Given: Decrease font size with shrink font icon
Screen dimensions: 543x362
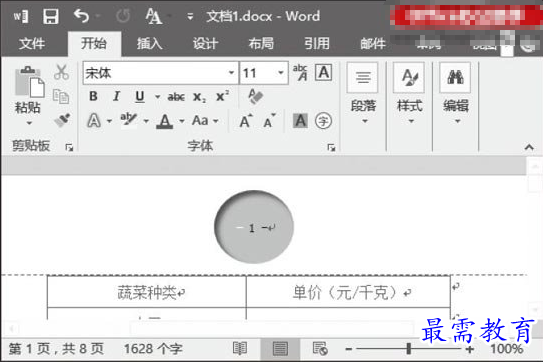Looking at the screenshot, I should point(269,121).
